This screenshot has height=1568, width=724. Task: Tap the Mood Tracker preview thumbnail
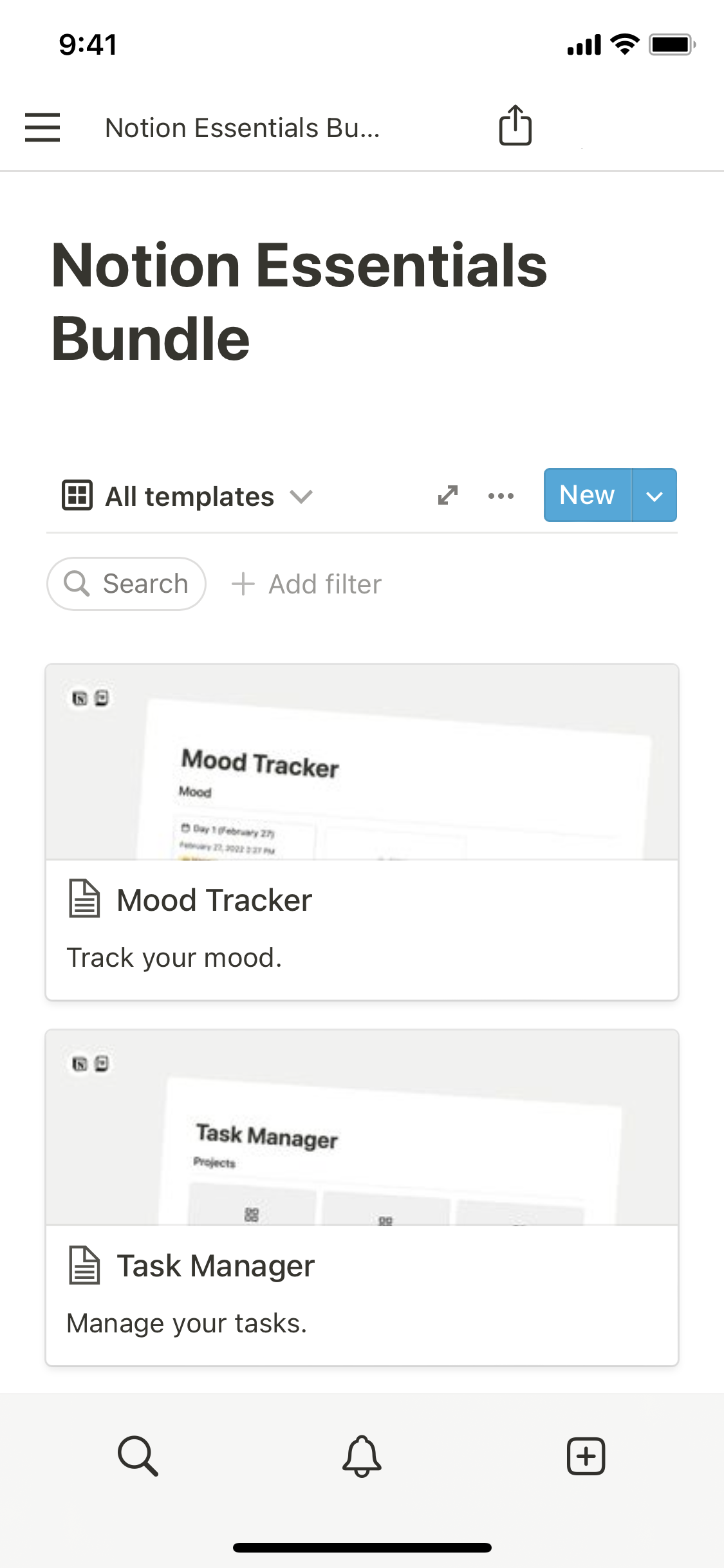pos(362,762)
